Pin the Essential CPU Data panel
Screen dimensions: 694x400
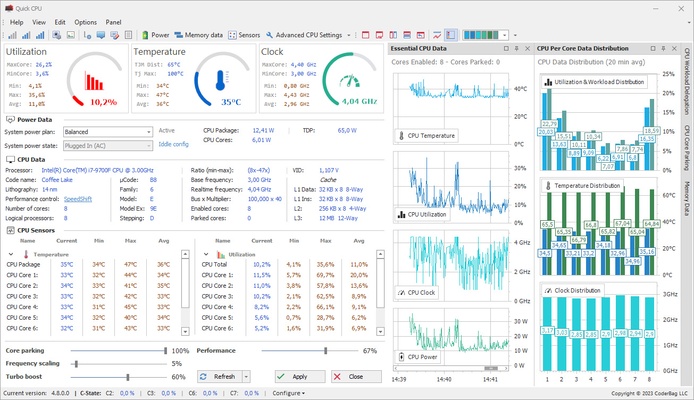517,49
